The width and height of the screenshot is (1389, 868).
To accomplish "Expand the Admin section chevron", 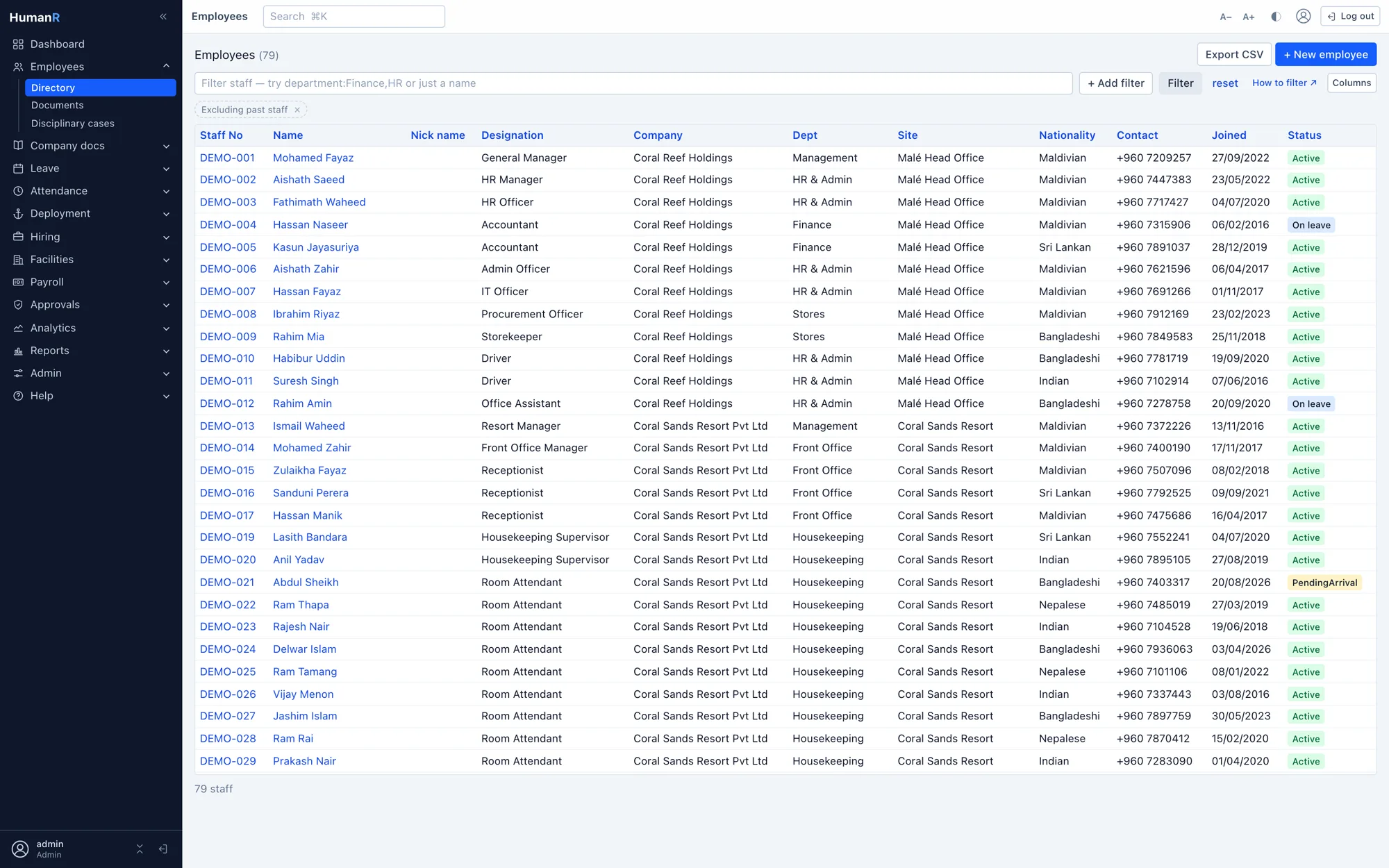I will pyautogui.click(x=166, y=374).
